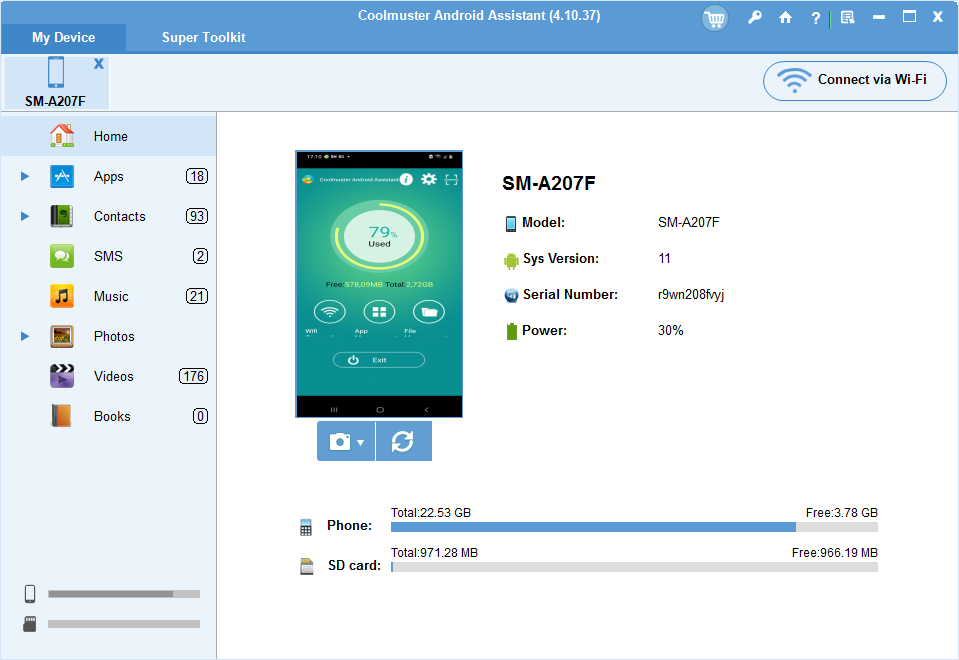The width and height of the screenshot is (959, 660).
Task: Click the Contacts book icon
Action: tap(62, 216)
